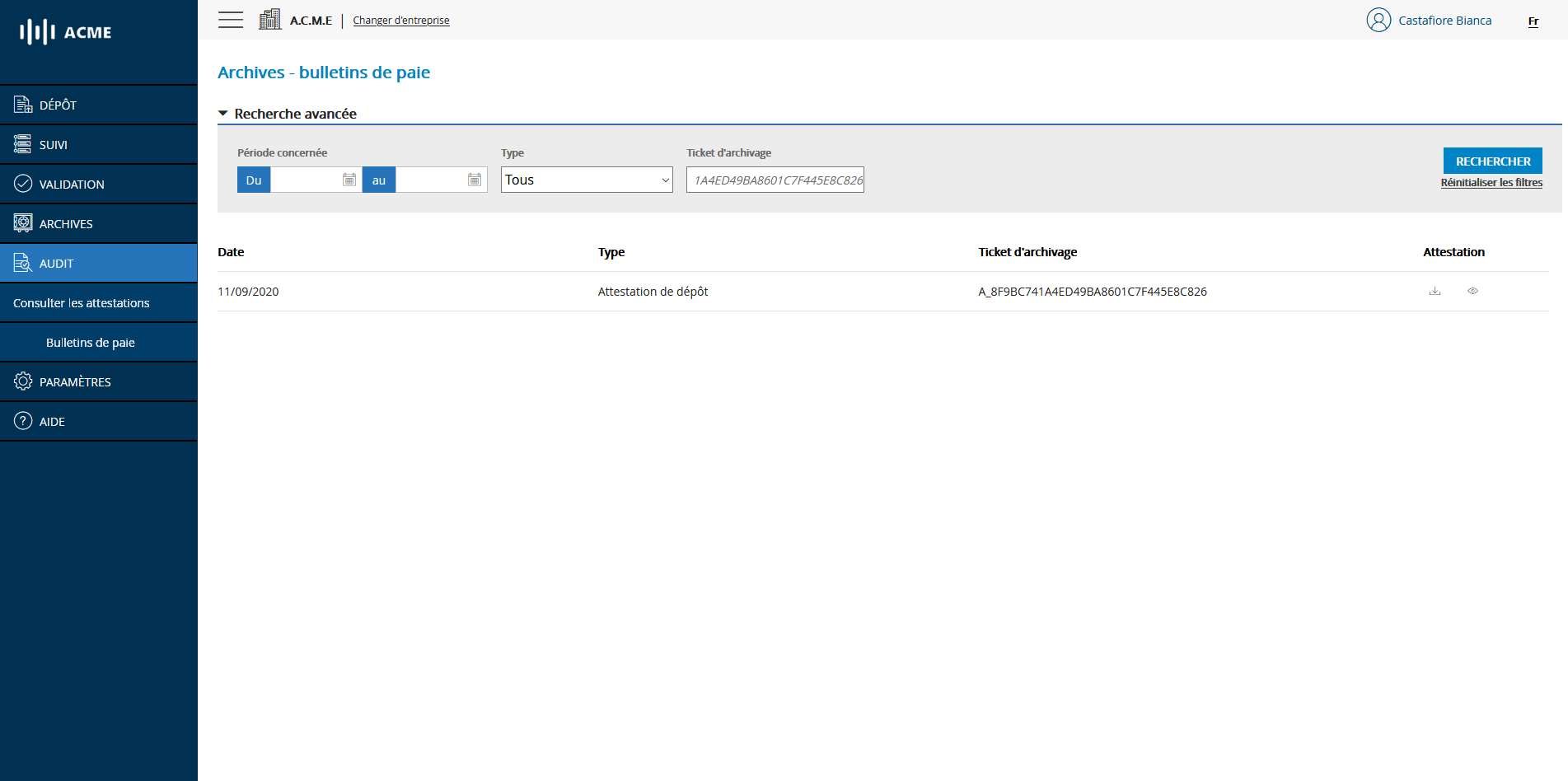
Task: Download the attestation for 11/09/2020
Action: coord(1435,291)
